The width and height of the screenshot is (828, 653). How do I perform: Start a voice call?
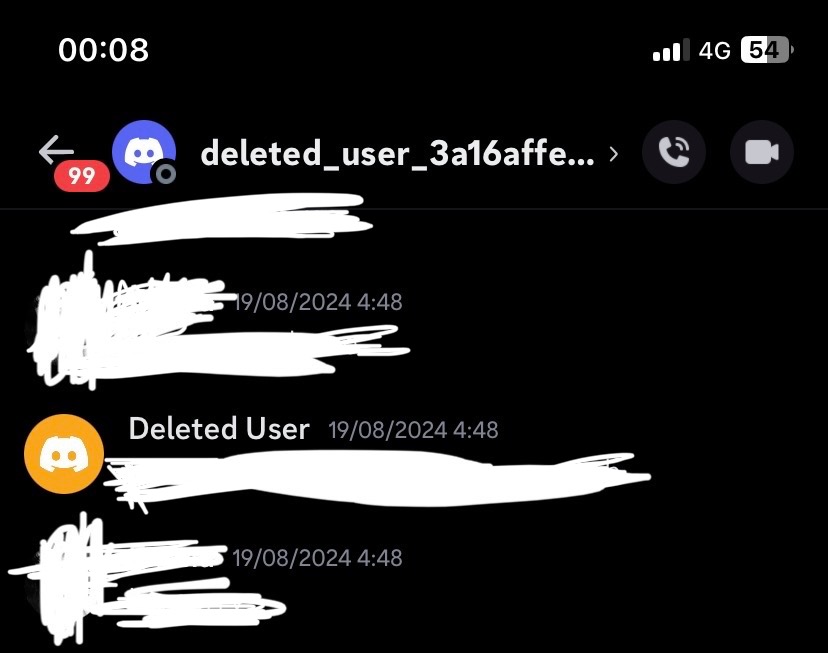coord(673,152)
